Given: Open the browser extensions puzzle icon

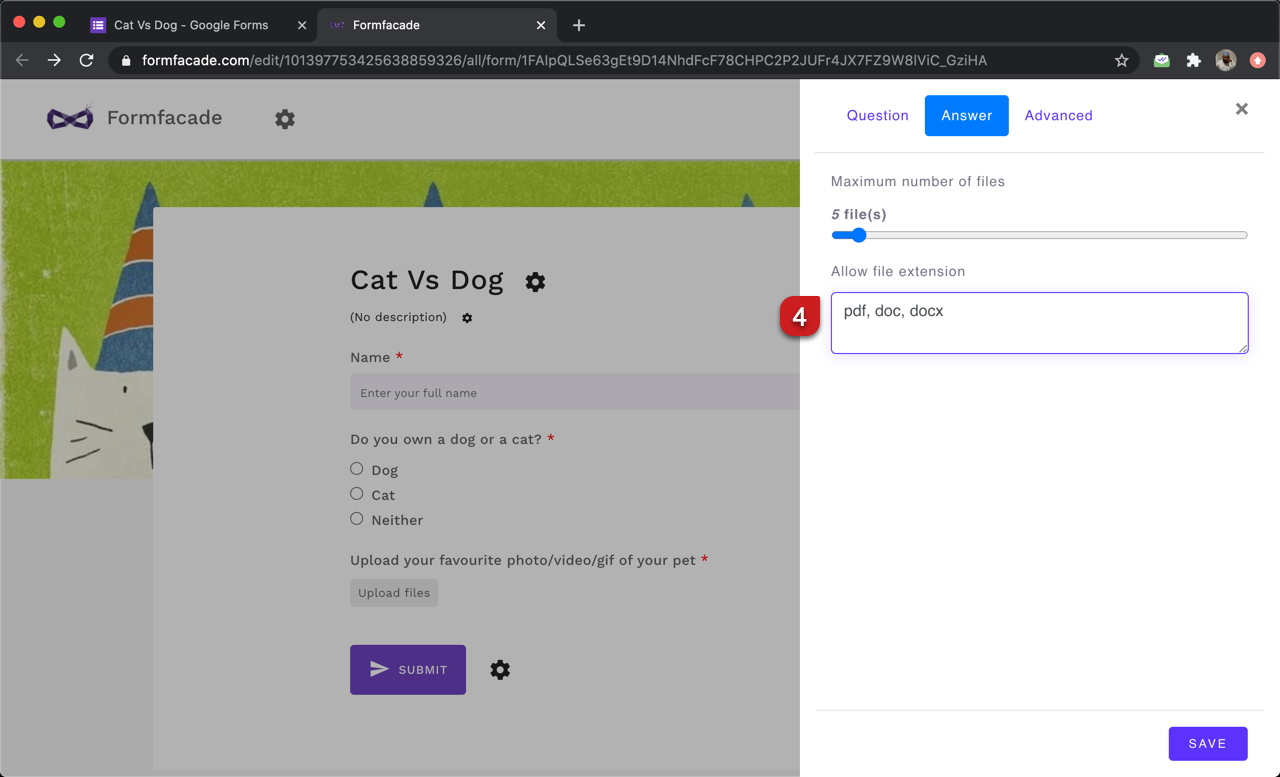Looking at the screenshot, I should click(x=1193, y=60).
